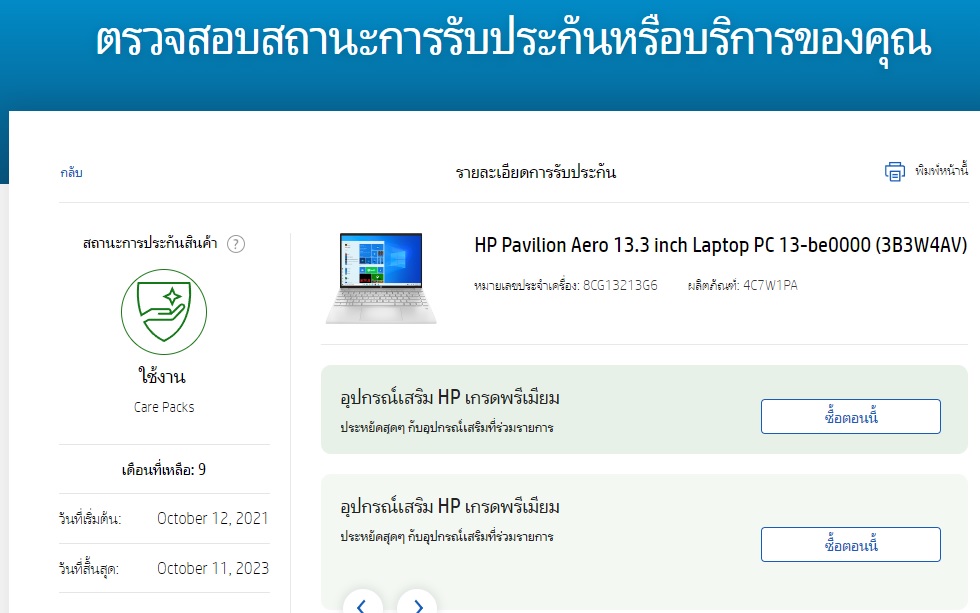Click เดือนที่เหลือ: 9 months remaining text
980x613 pixels.
click(x=164, y=469)
